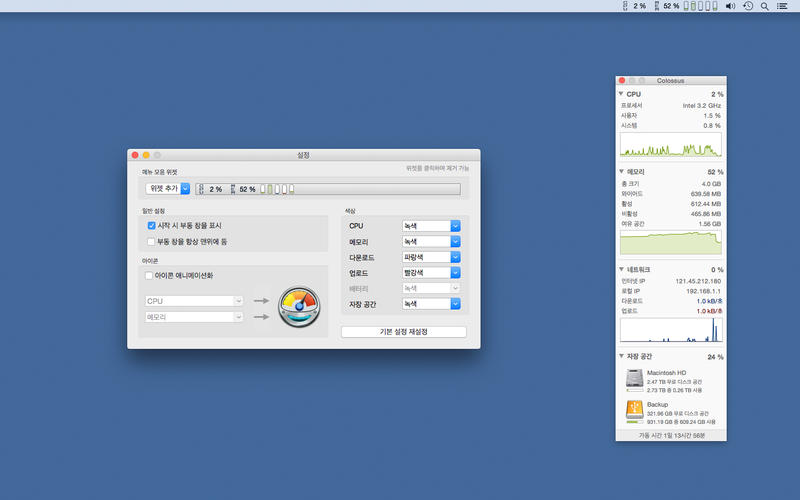Open the volume icon in menu bar
This screenshot has width=800, height=500.
tap(730, 6)
